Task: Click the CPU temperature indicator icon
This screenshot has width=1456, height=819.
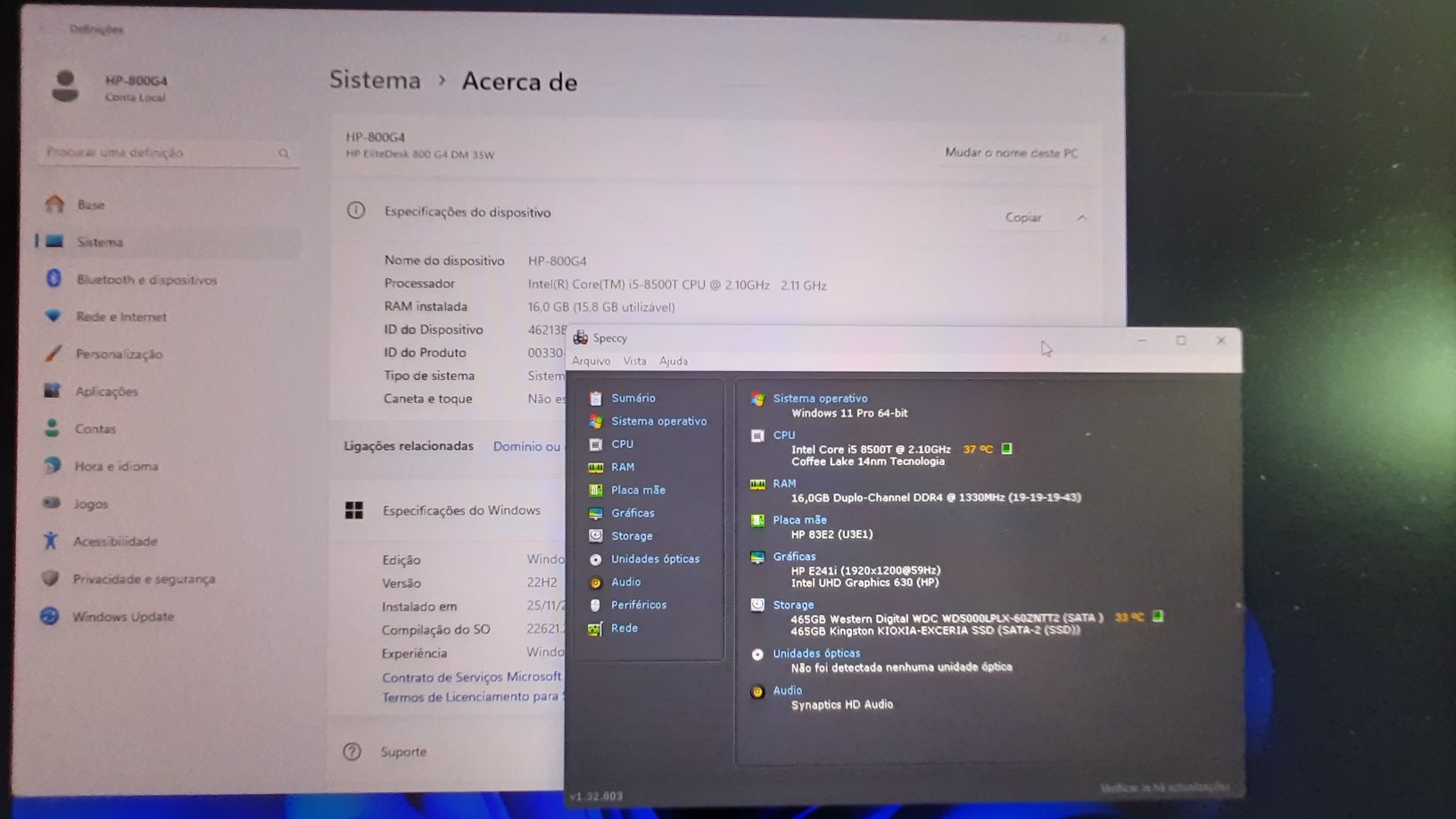Action: click(1006, 449)
